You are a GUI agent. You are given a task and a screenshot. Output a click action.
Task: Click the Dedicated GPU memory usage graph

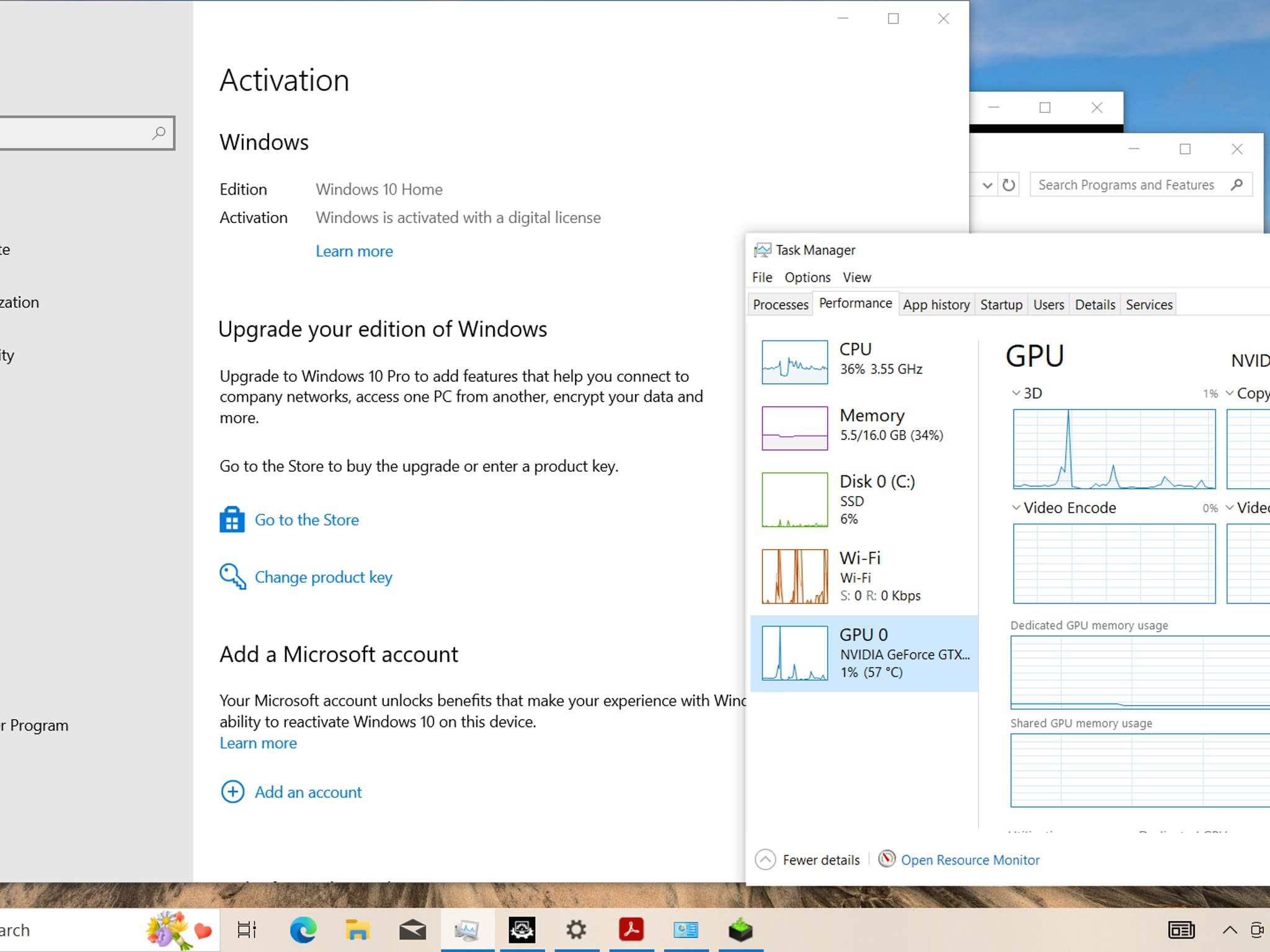1140,672
